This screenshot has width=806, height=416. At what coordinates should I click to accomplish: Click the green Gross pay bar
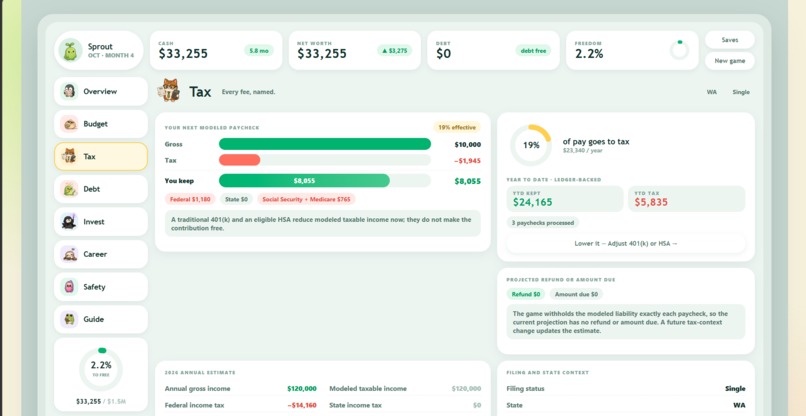[325, 144]
